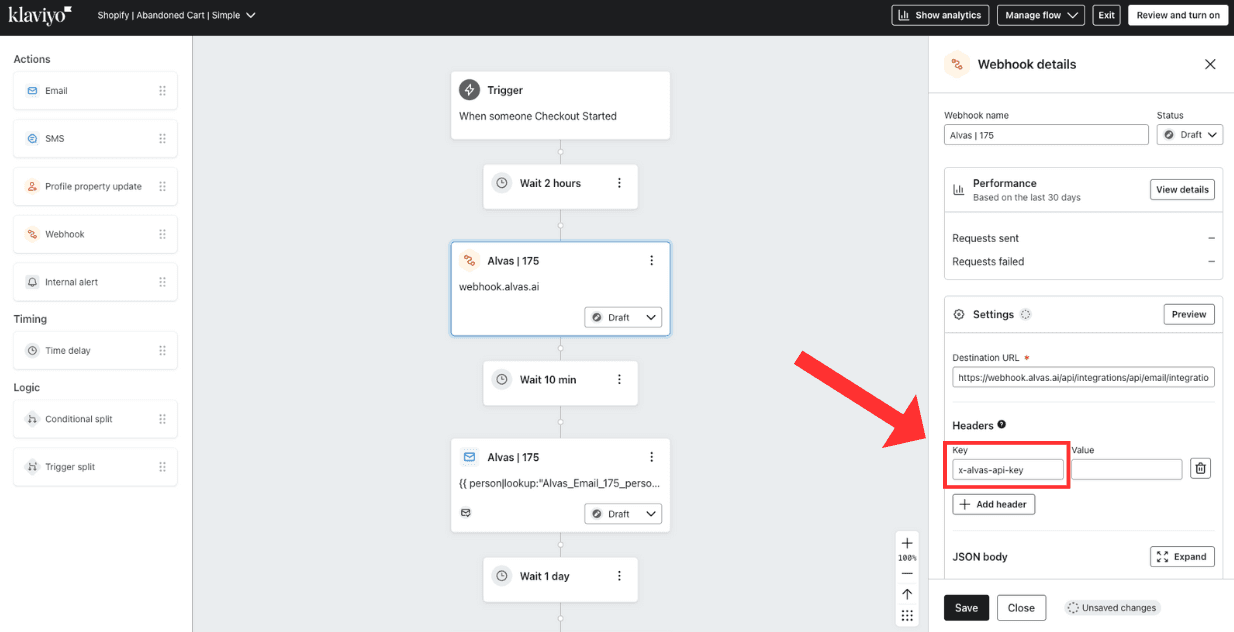Screen dimensions: 1234x632
Task: Open the Manage flow dropdown
Action: point(1041,15)
